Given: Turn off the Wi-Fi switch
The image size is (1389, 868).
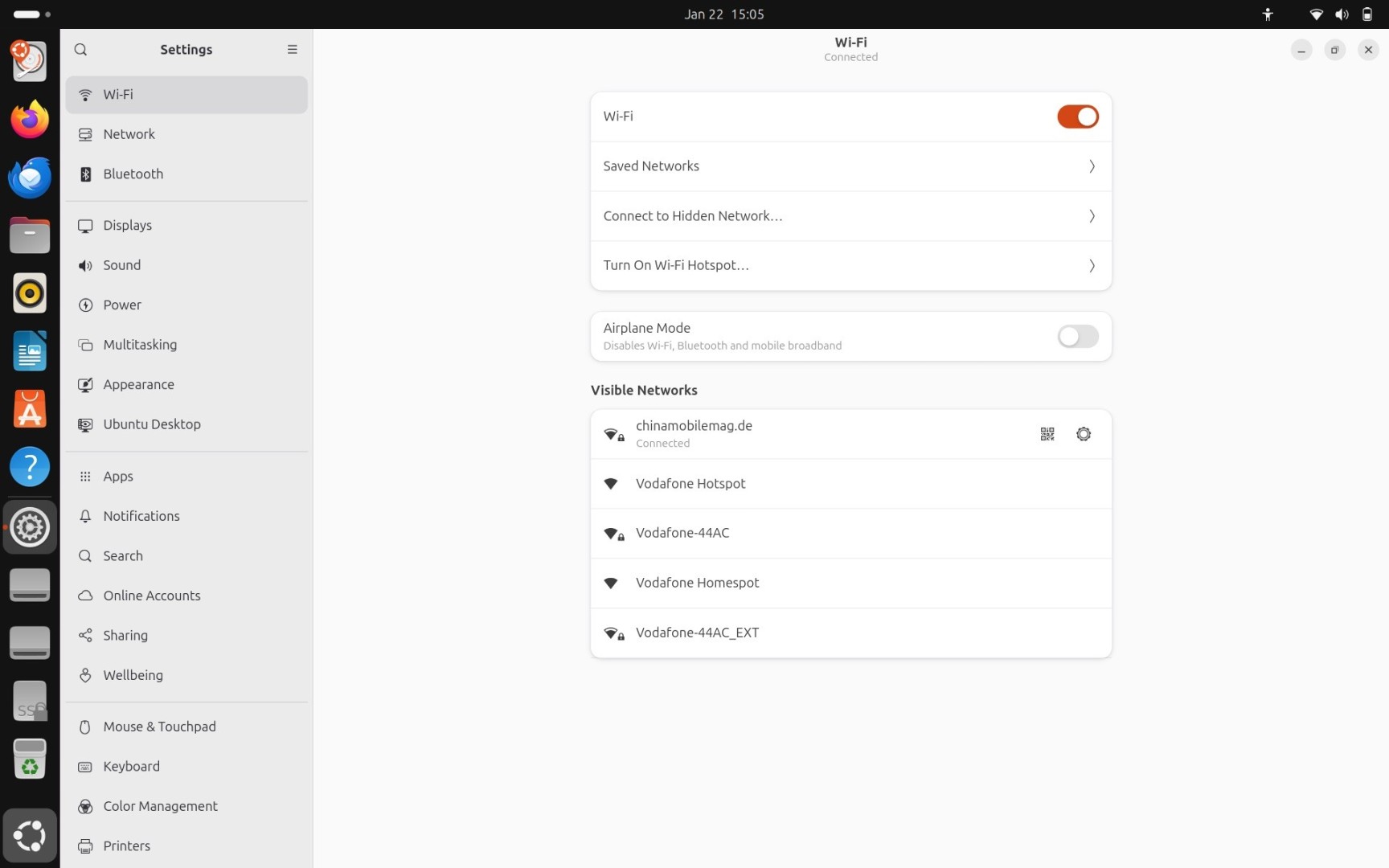Looking at the screenshot, I should tap(1077, 117).
